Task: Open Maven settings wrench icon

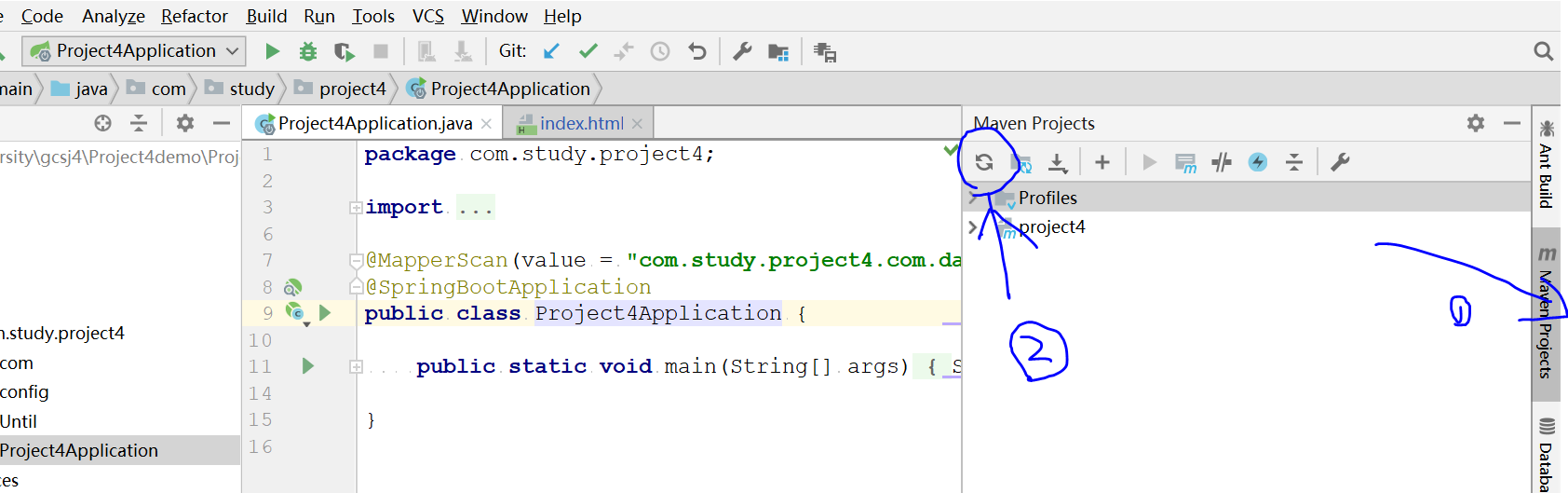Action: tap(1340, 163)
